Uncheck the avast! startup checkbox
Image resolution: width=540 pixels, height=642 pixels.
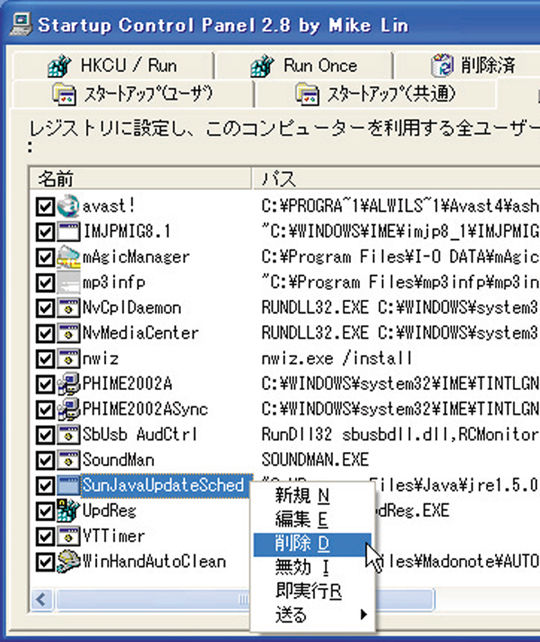(45, 207)
